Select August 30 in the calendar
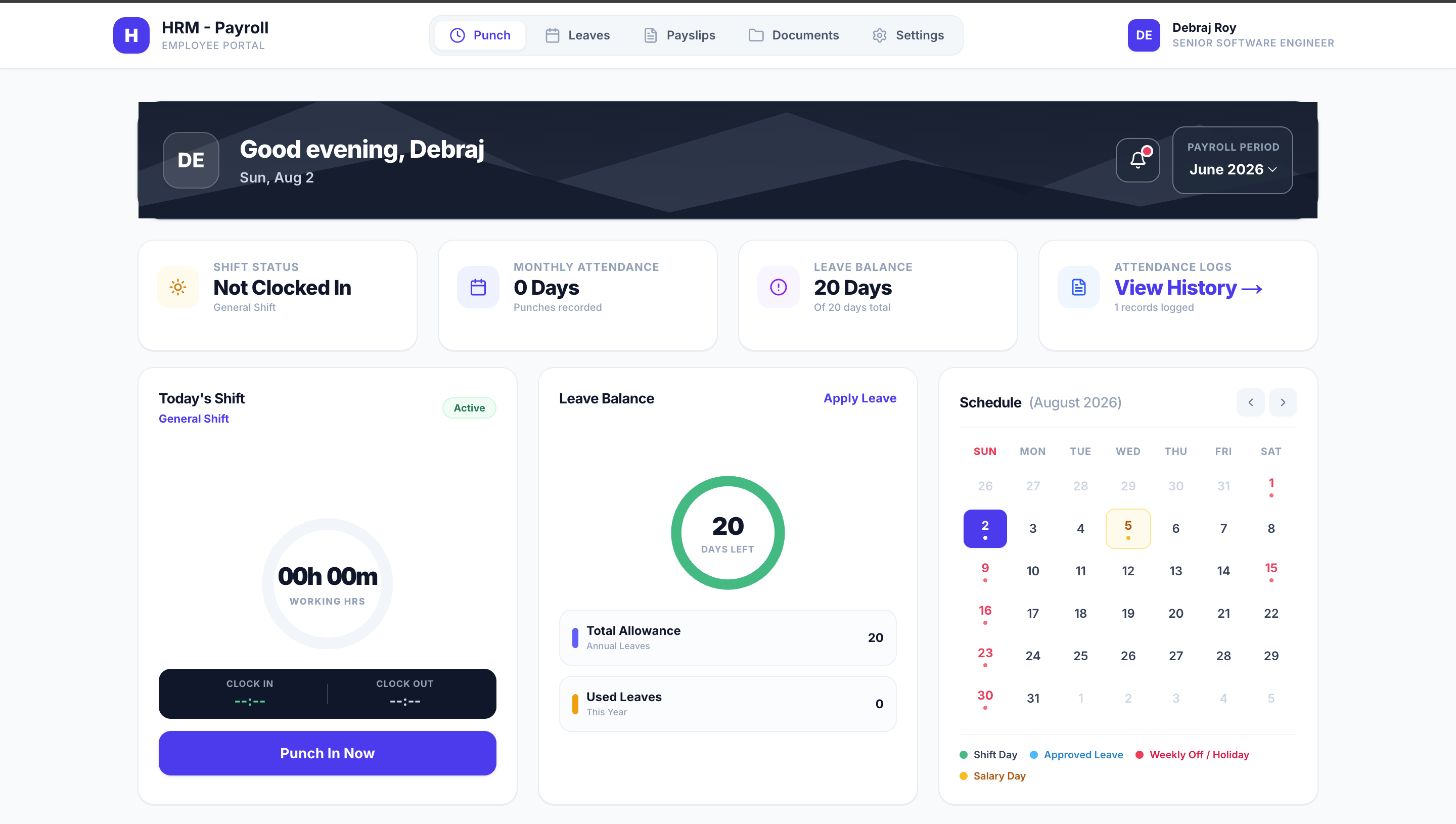 pyautogui.click(x=985, y=698)
